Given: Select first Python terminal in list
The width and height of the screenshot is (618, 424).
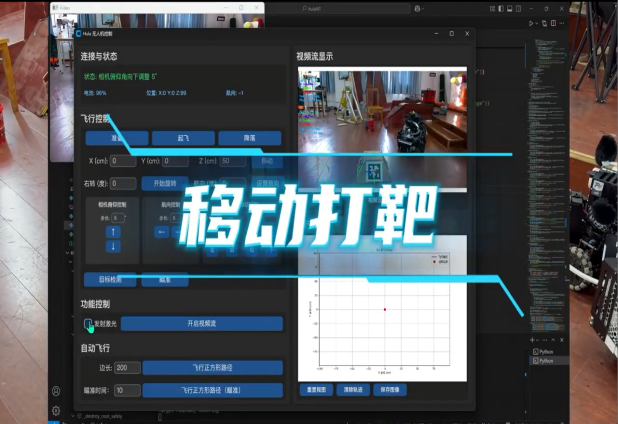Looking at the screenshot, I should 546,352.
